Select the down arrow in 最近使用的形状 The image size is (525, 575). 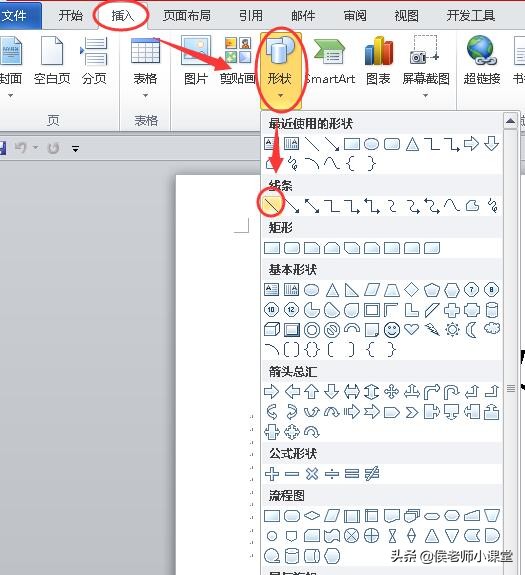click(x=491, y=144)
